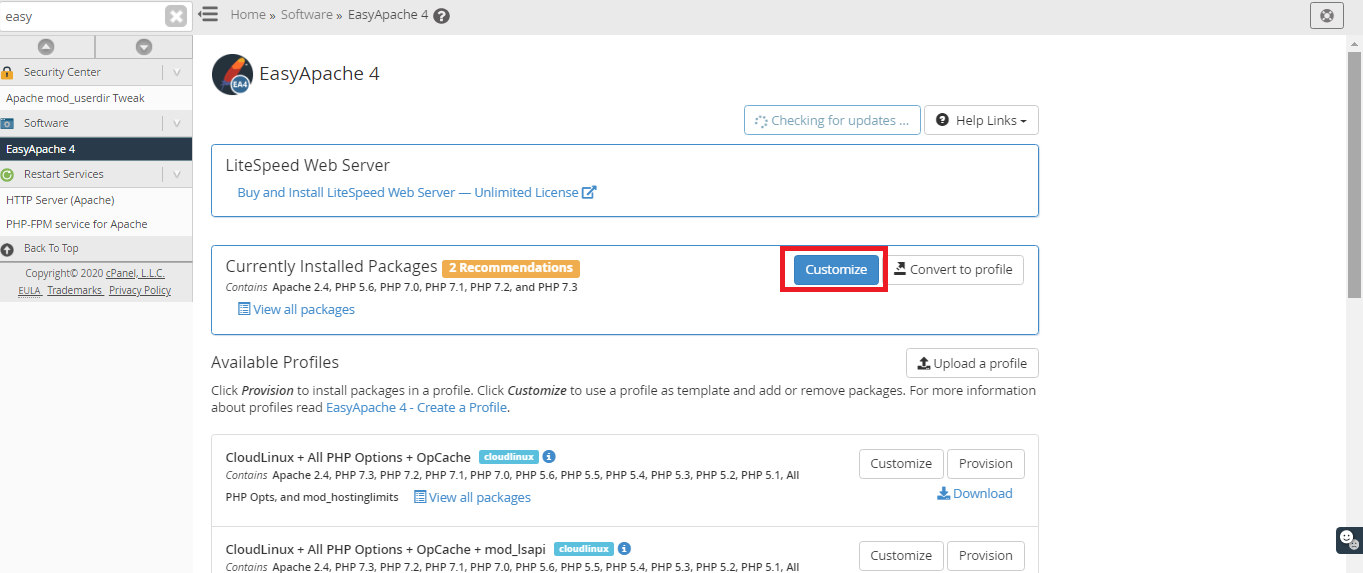This screenshot has height=573, width=1363.
Task: Click the Software breadcrumb link
Action: coord(307,15)
